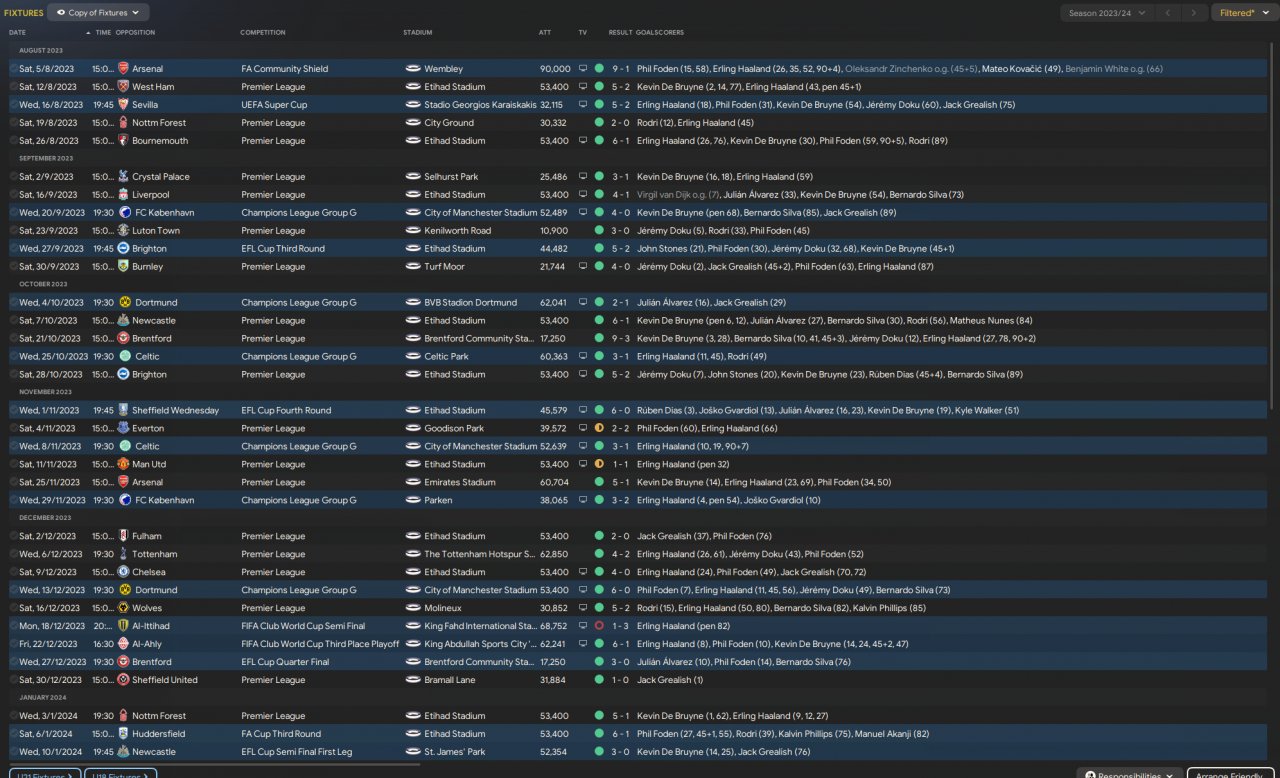Open the Copy of Fixtures view dropdown

point(98,13)
